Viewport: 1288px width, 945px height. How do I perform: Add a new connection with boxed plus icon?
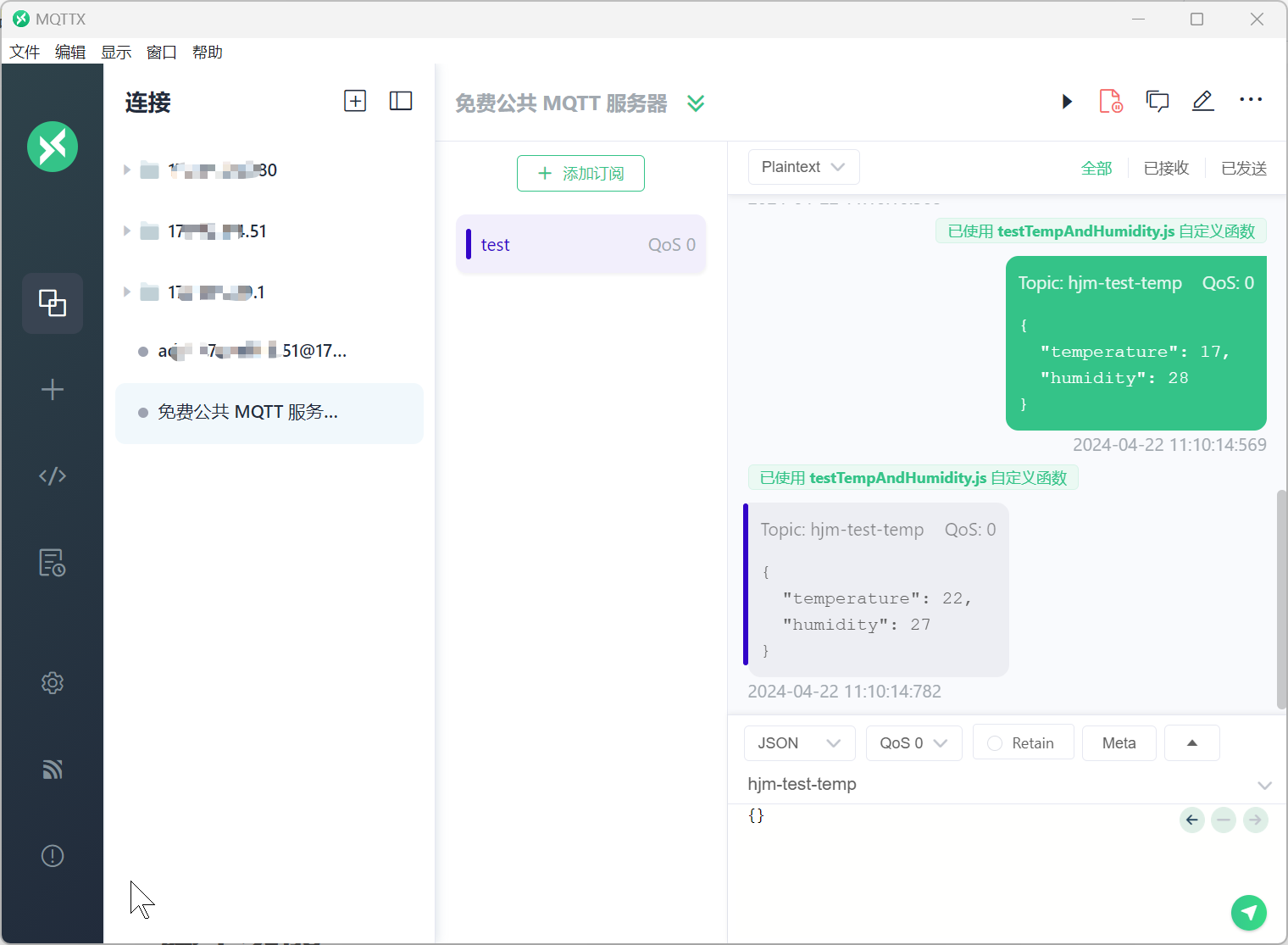click(x=355, y=101)
